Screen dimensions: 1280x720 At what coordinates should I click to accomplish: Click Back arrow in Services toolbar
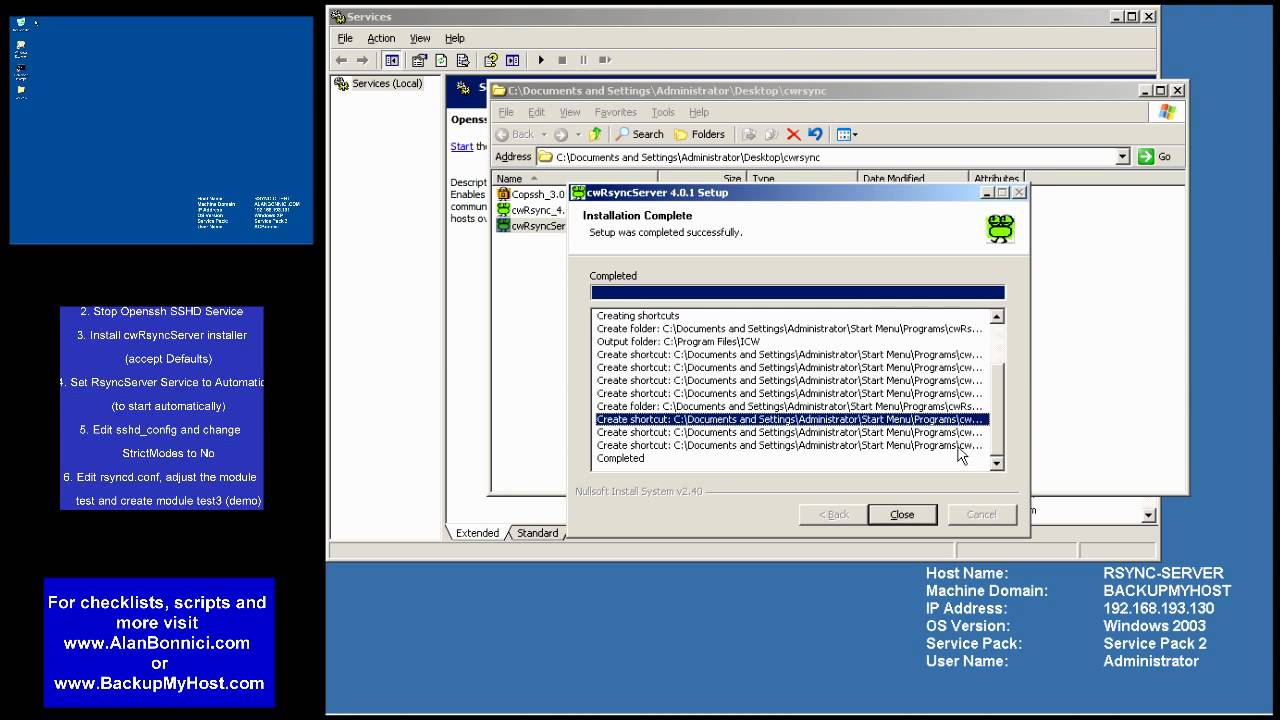341,60
